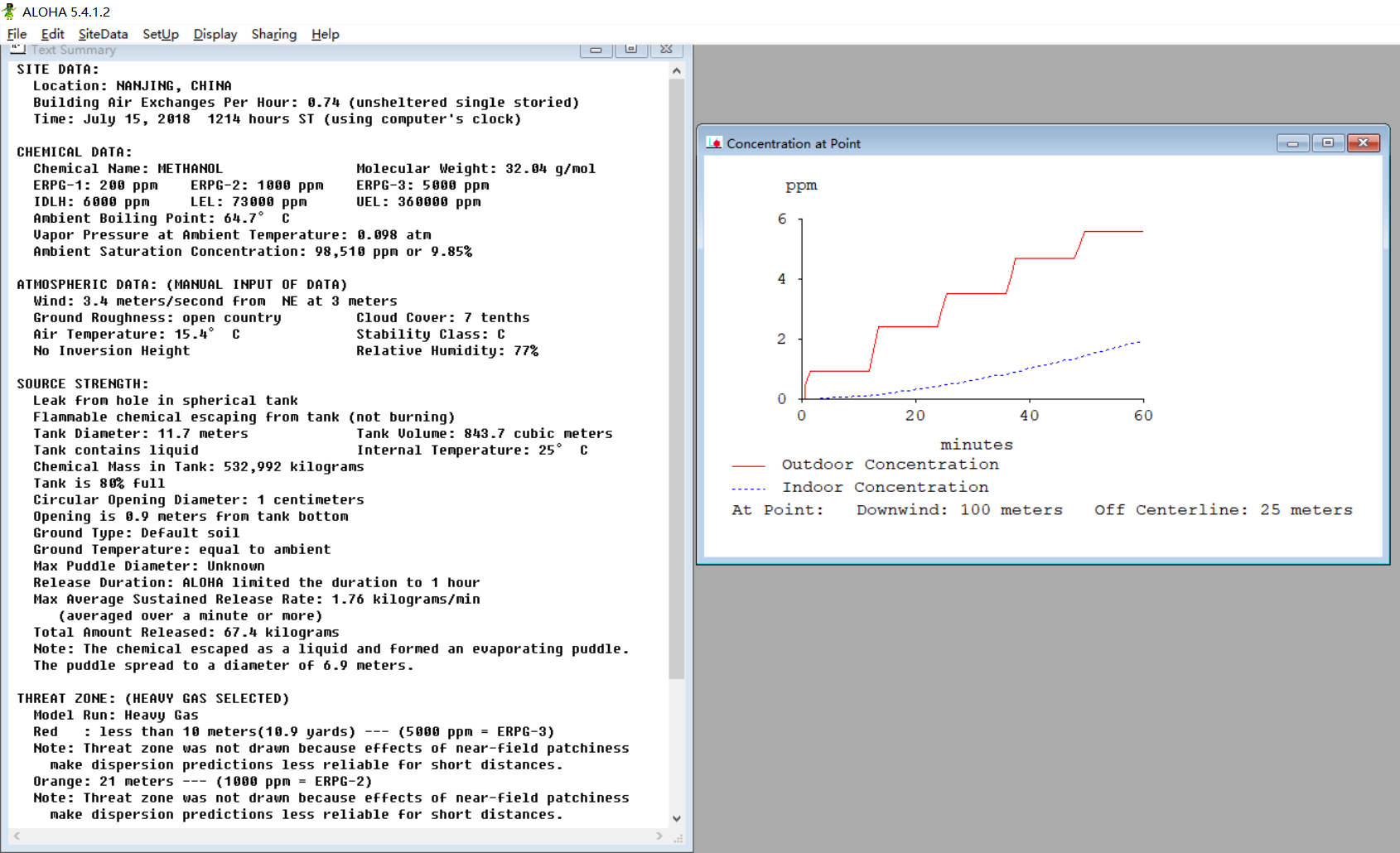Click 'Tank Volume: 843.7 cubic meters' text

coord(485,434)
